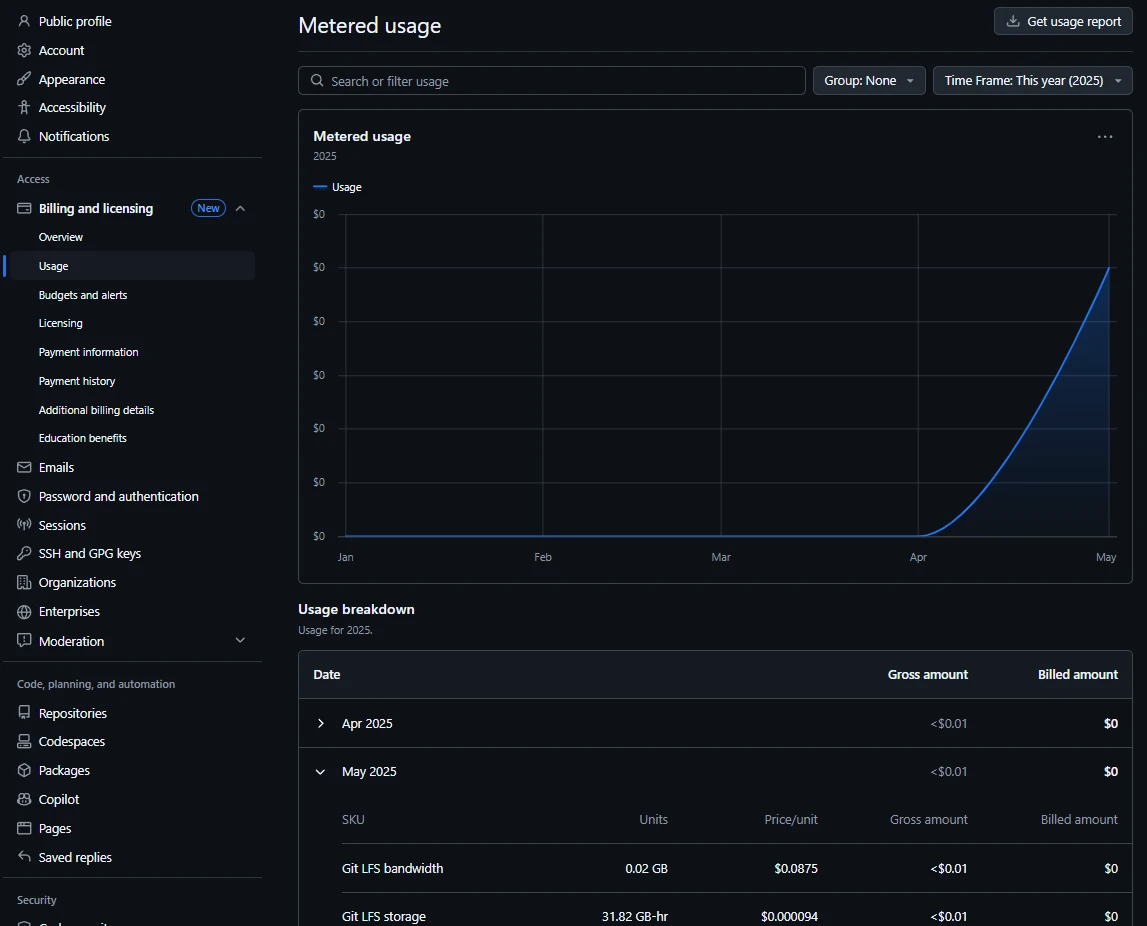Expand the Apr 2025 usage row
1147x926 pixels.
pos(320,723)
